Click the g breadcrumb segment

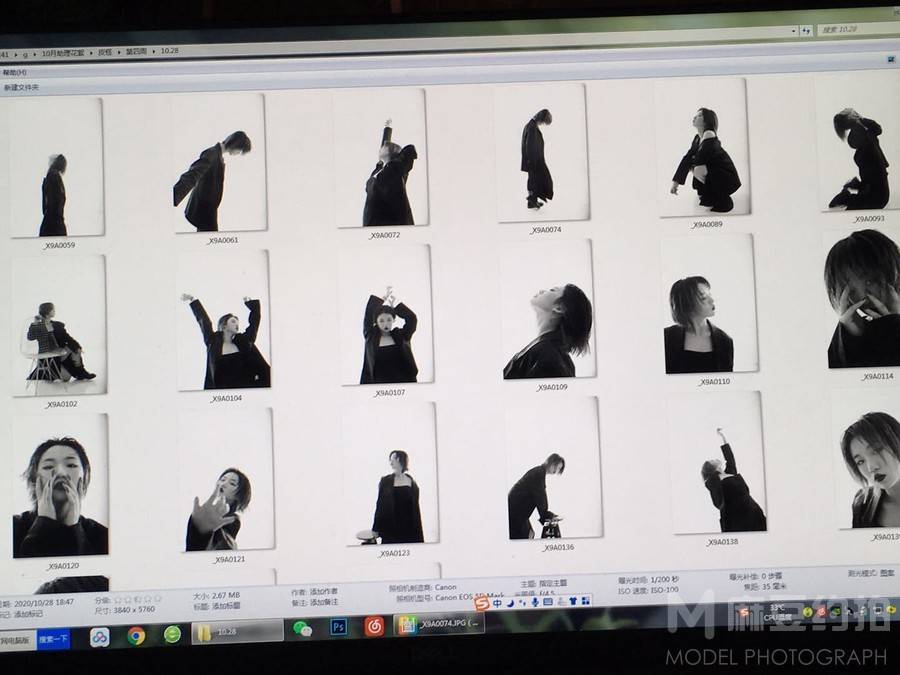coord(25,54)
